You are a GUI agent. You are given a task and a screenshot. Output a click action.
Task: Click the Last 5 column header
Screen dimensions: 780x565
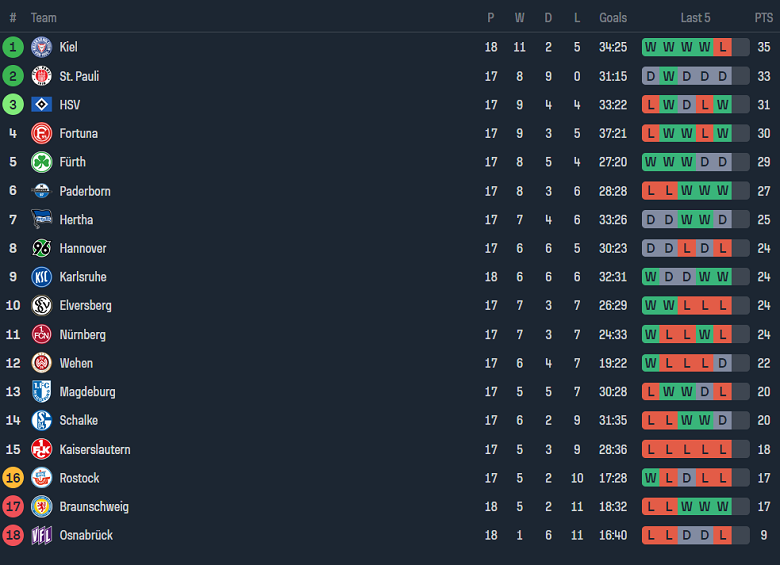pyautogui.click(x=695, y=18)
